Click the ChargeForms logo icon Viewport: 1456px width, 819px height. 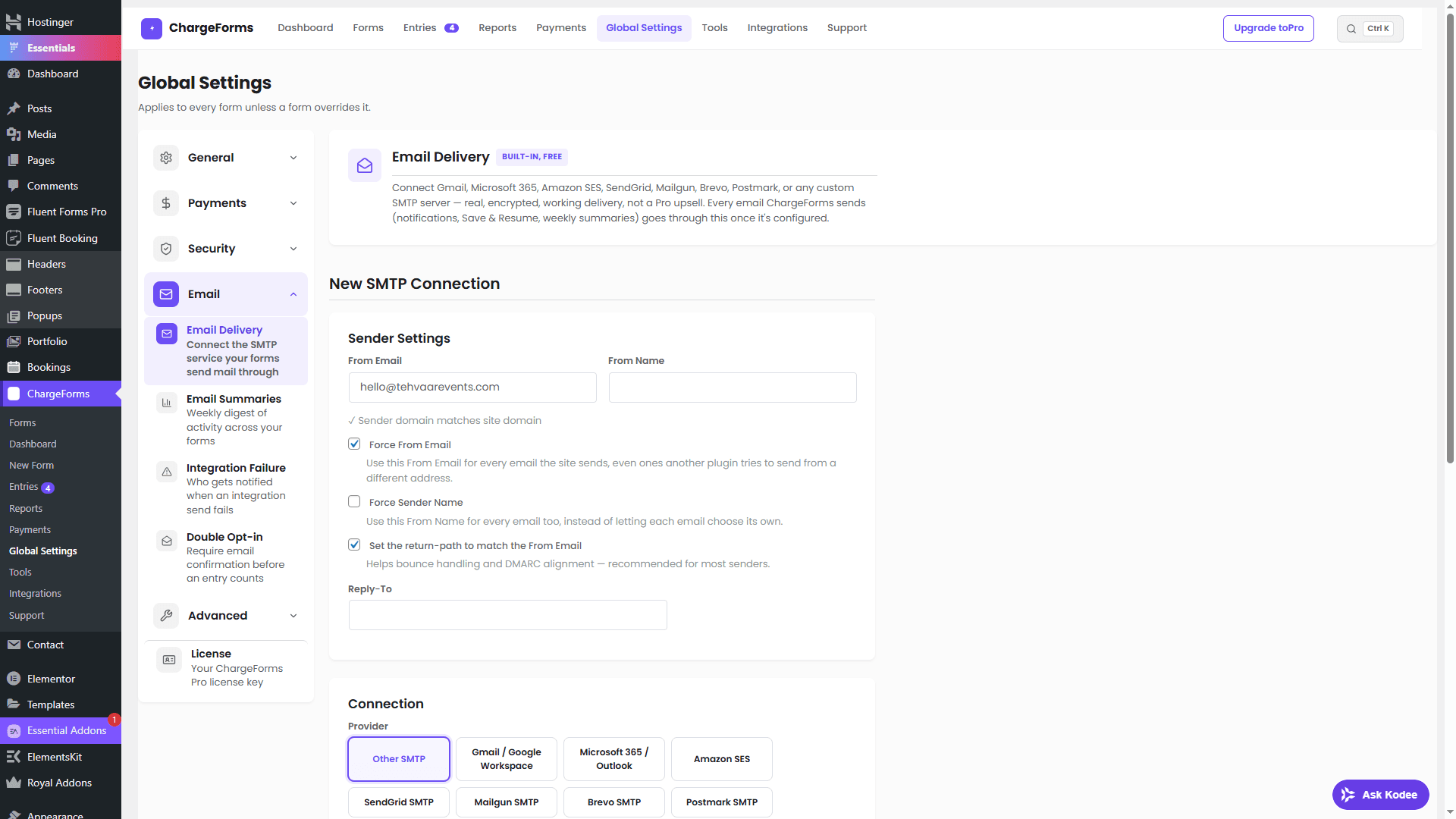pos(152,28)
